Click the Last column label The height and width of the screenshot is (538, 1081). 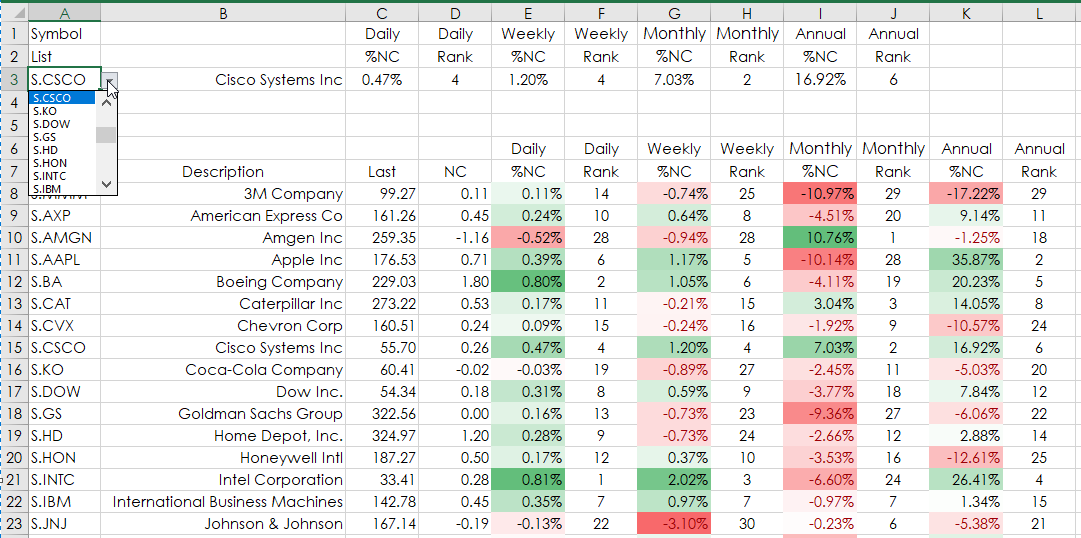tap(383, 172)
